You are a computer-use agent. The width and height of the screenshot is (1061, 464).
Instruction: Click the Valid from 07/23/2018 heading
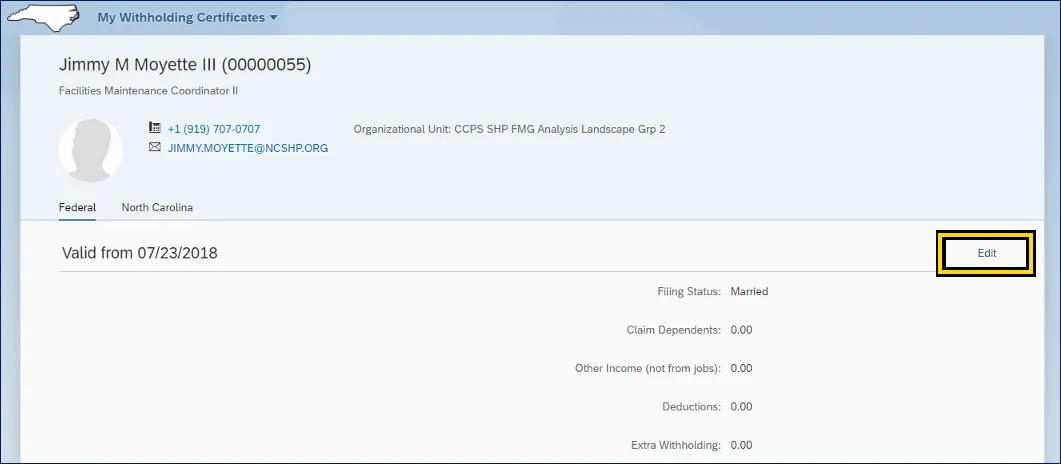tap(139, 253)
